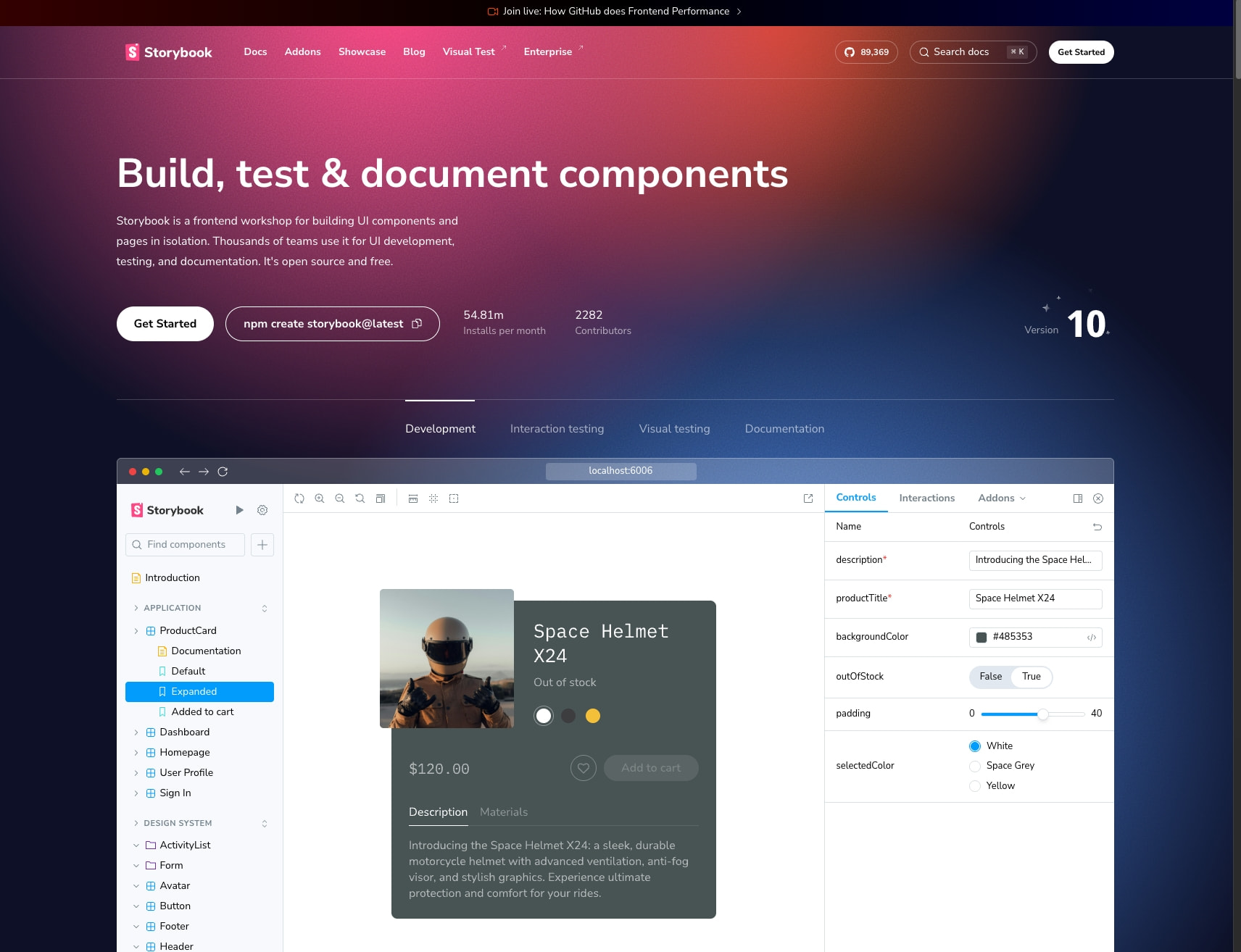Pick the yellow color dot on product card

[593, 716]
